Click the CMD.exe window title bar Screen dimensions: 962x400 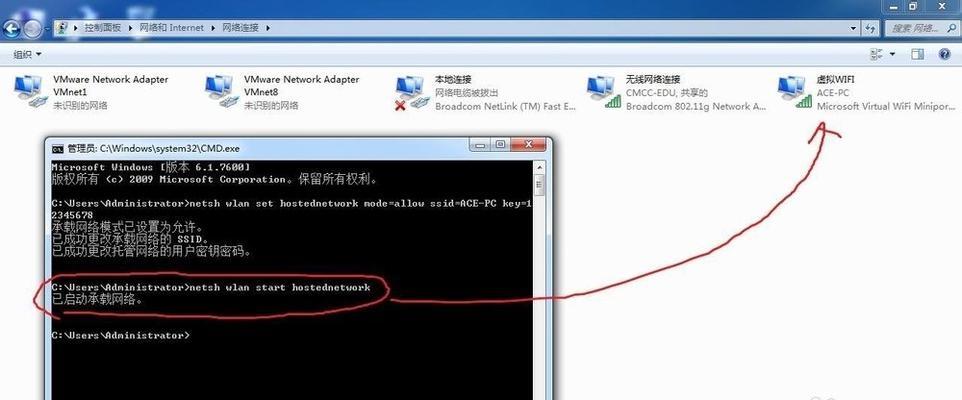[258, 148]
